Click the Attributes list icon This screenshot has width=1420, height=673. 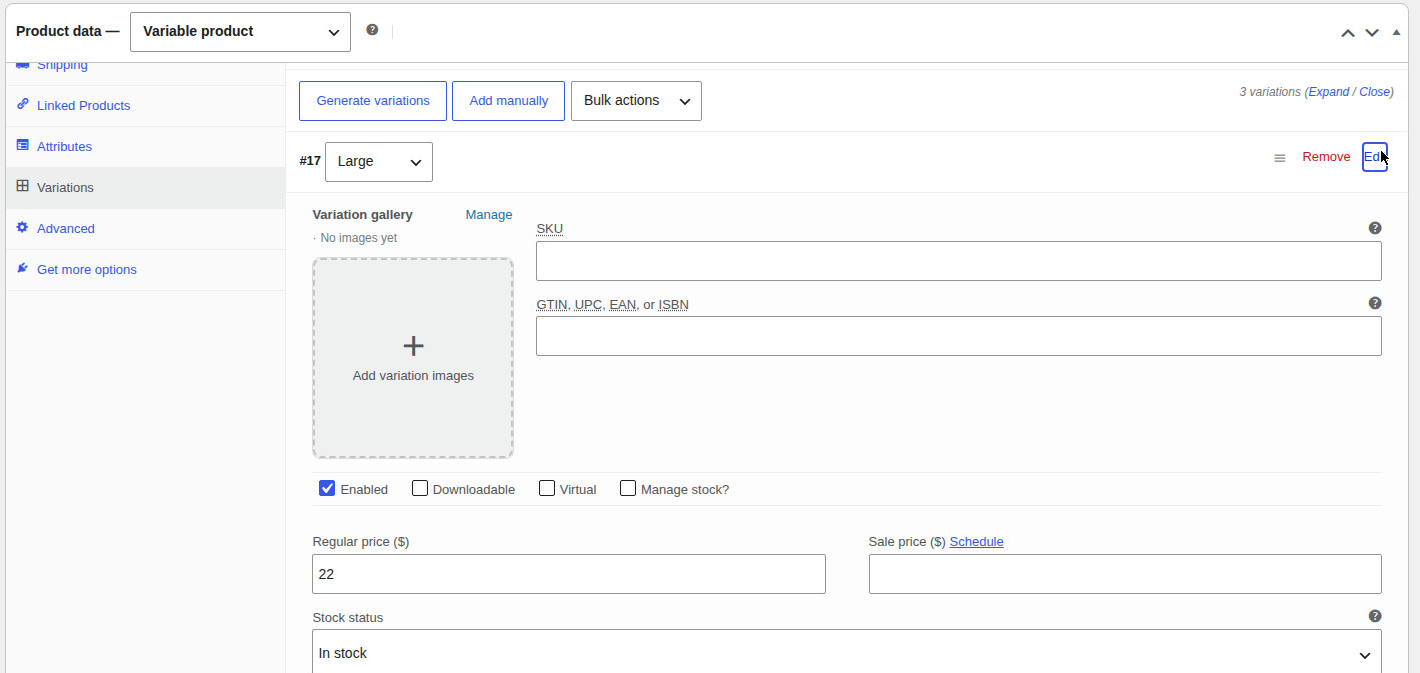click(23, 145)
